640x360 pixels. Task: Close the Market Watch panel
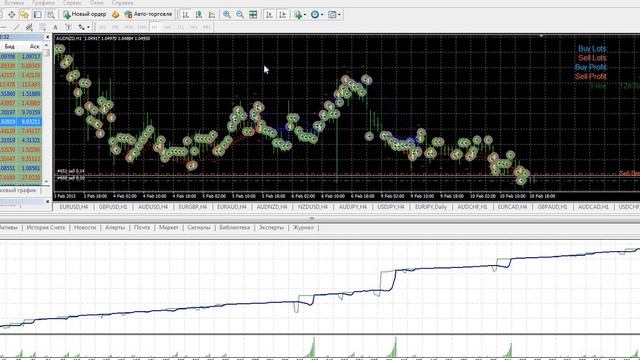point(47,37)
